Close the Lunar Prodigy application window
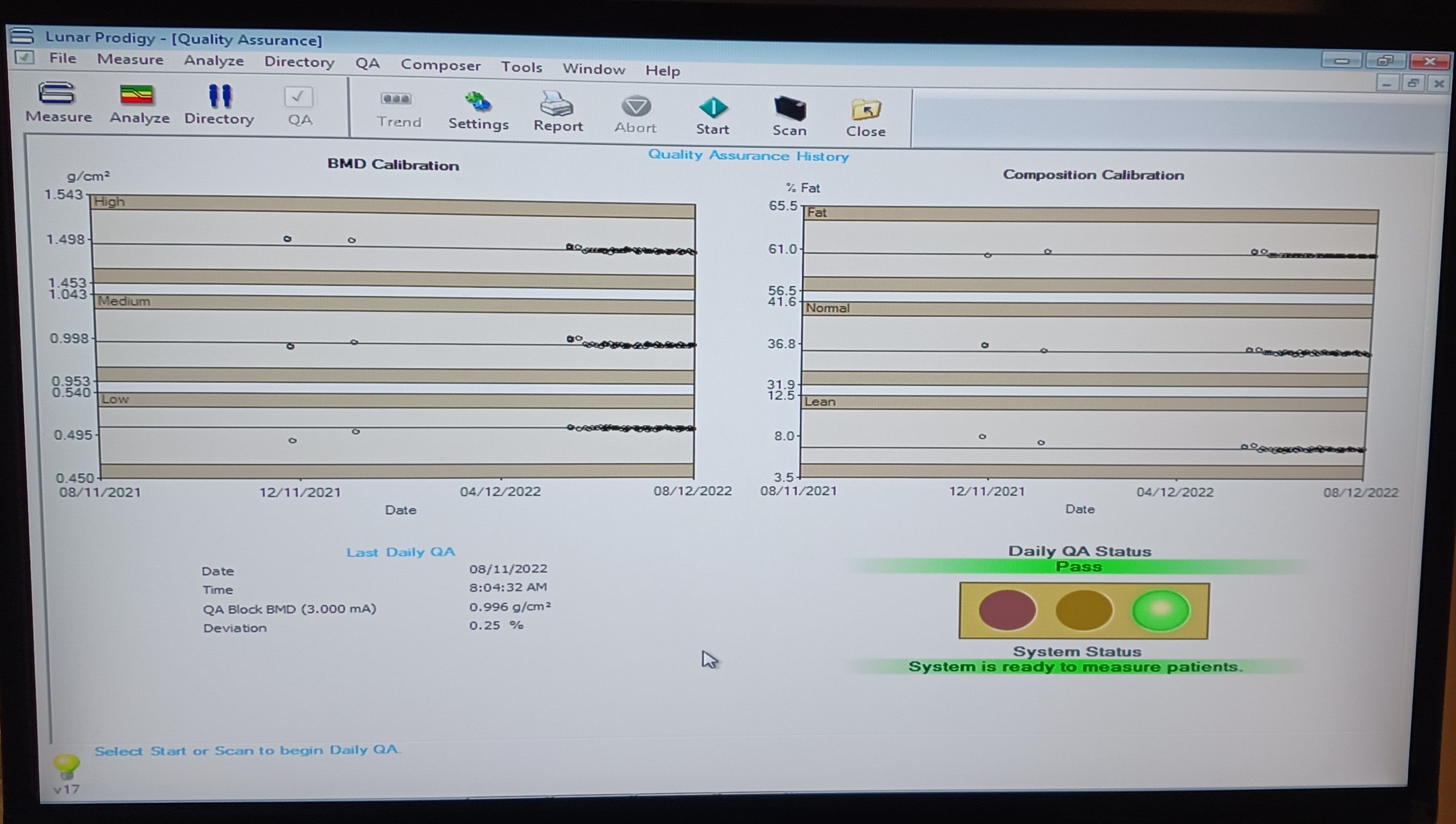The image size is (1456, 824). click(x=1430, y=61)
